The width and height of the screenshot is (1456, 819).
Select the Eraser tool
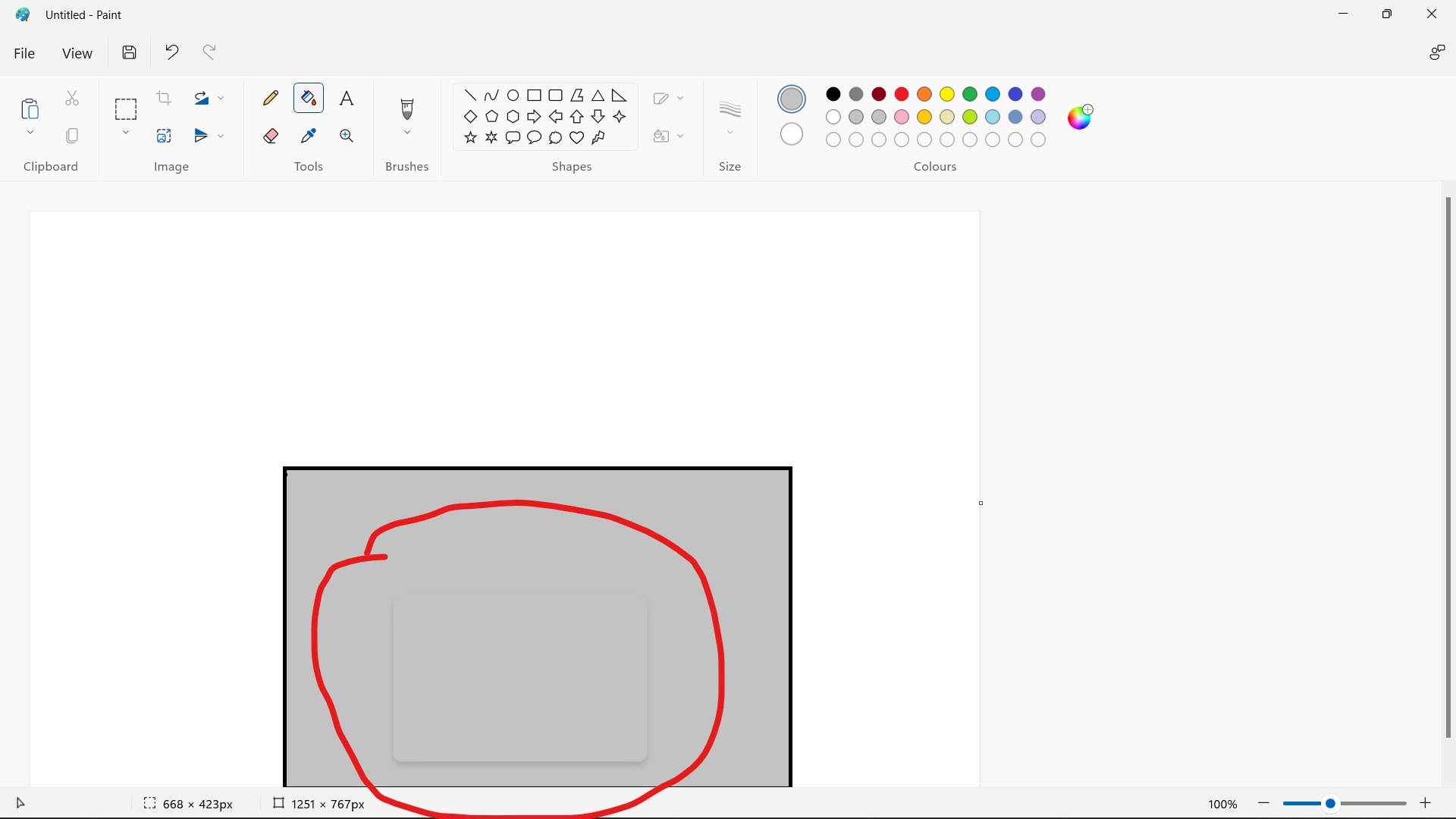pyautogui.click(x=271, y=136)
